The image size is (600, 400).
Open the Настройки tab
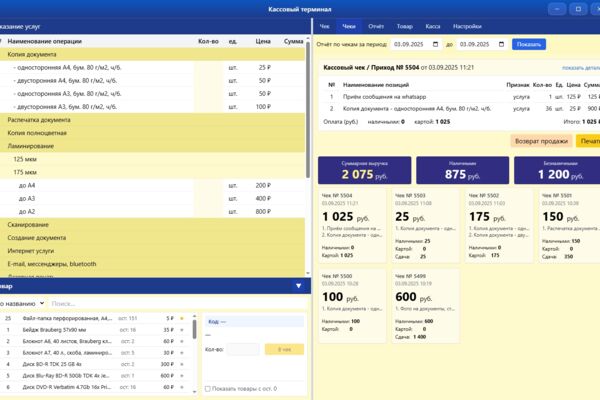click(x=467, y=26)
